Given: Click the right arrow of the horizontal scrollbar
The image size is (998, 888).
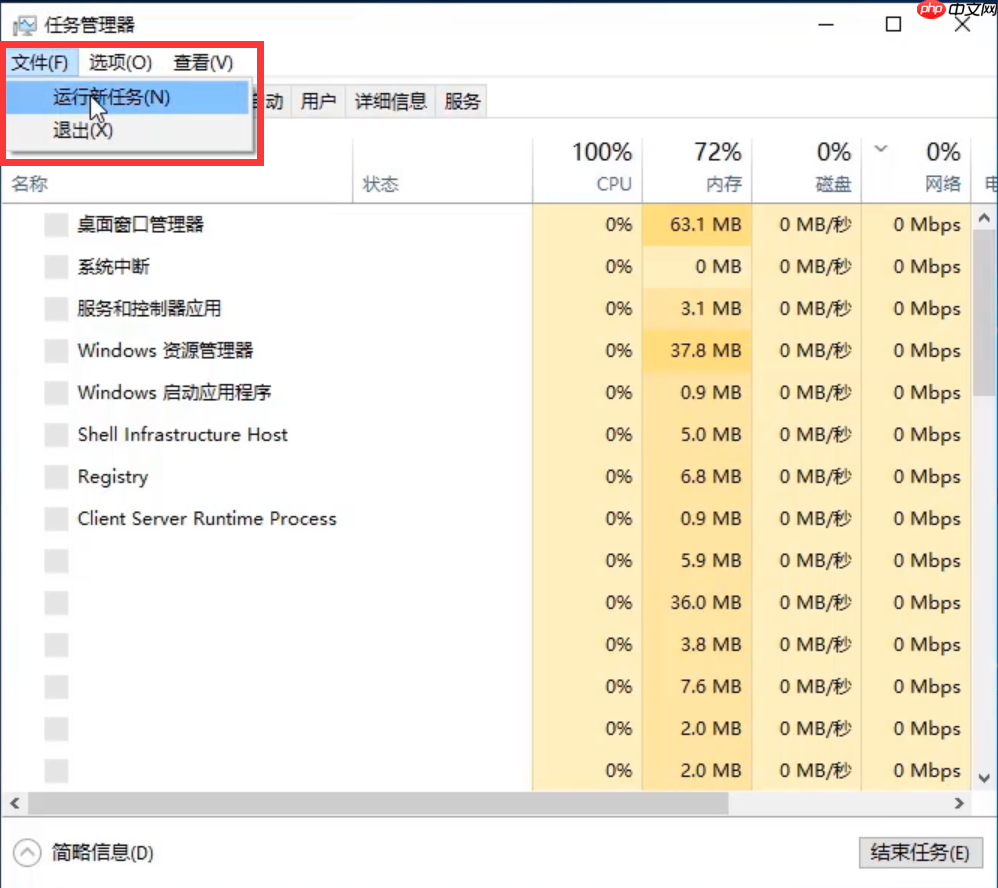Looking at the screenshot, I should pyautogui.click(x=957, y=802).
